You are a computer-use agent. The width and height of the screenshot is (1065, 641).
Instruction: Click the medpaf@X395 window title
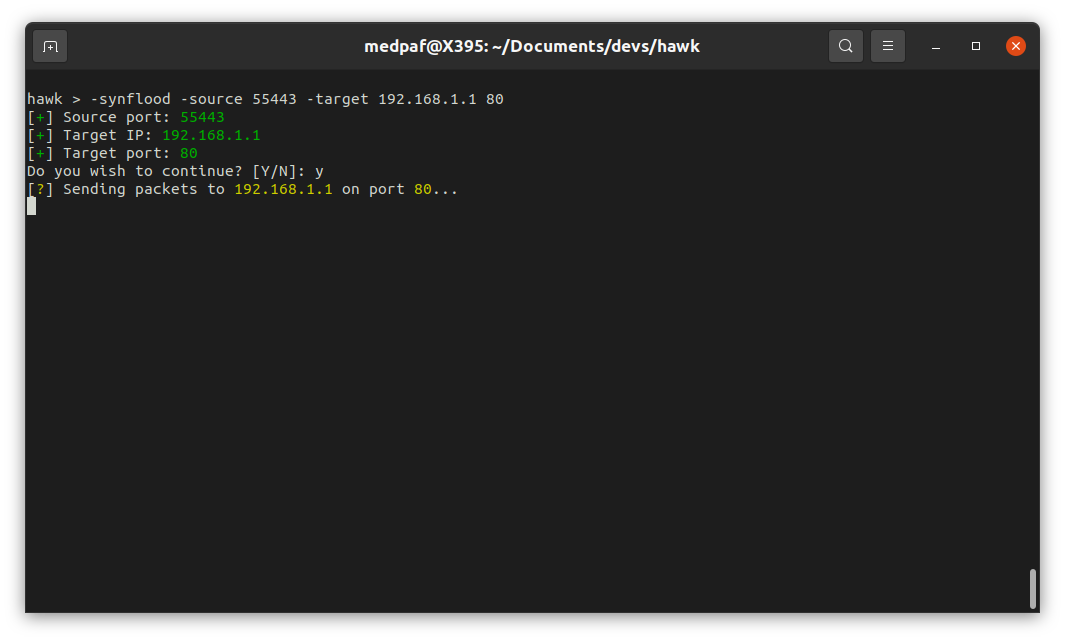531,46
